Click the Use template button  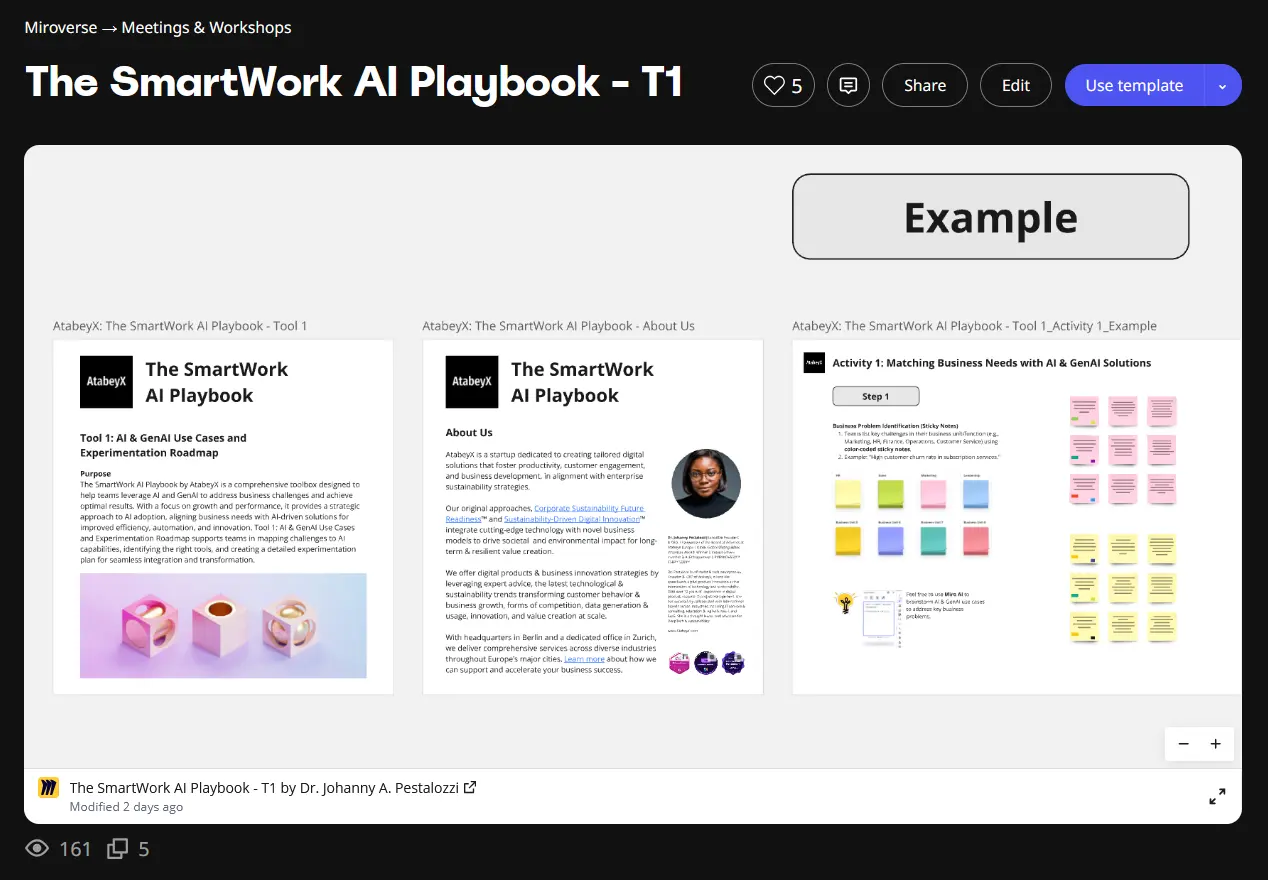click(1134, 85)
